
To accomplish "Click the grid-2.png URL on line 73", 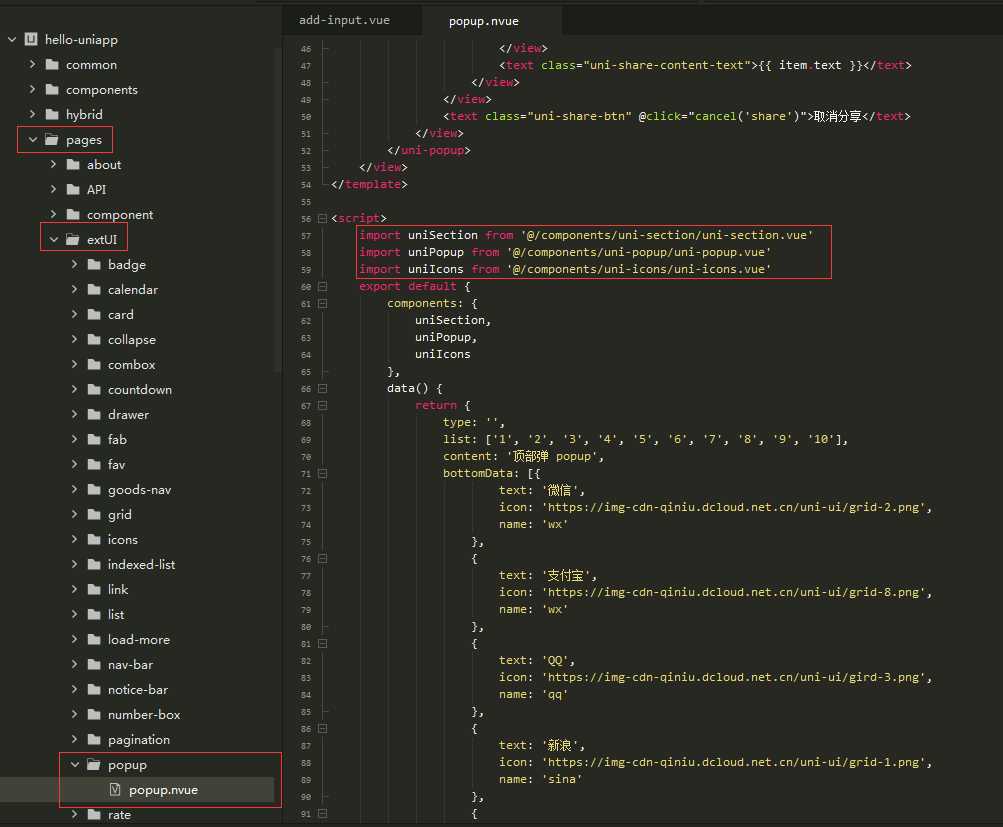I will [x=733, y=507].
